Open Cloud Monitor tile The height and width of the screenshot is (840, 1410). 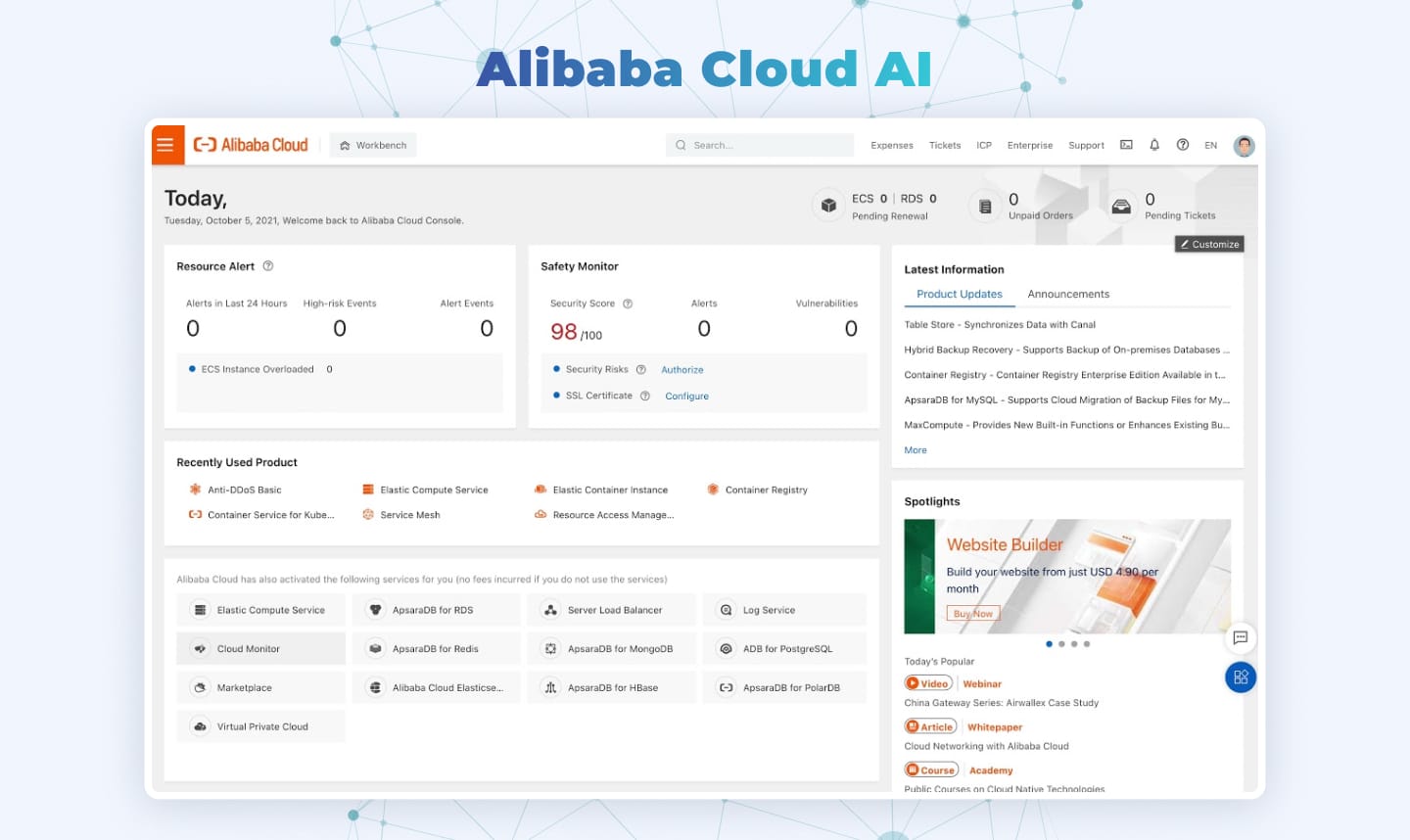(x=261, y=648)
